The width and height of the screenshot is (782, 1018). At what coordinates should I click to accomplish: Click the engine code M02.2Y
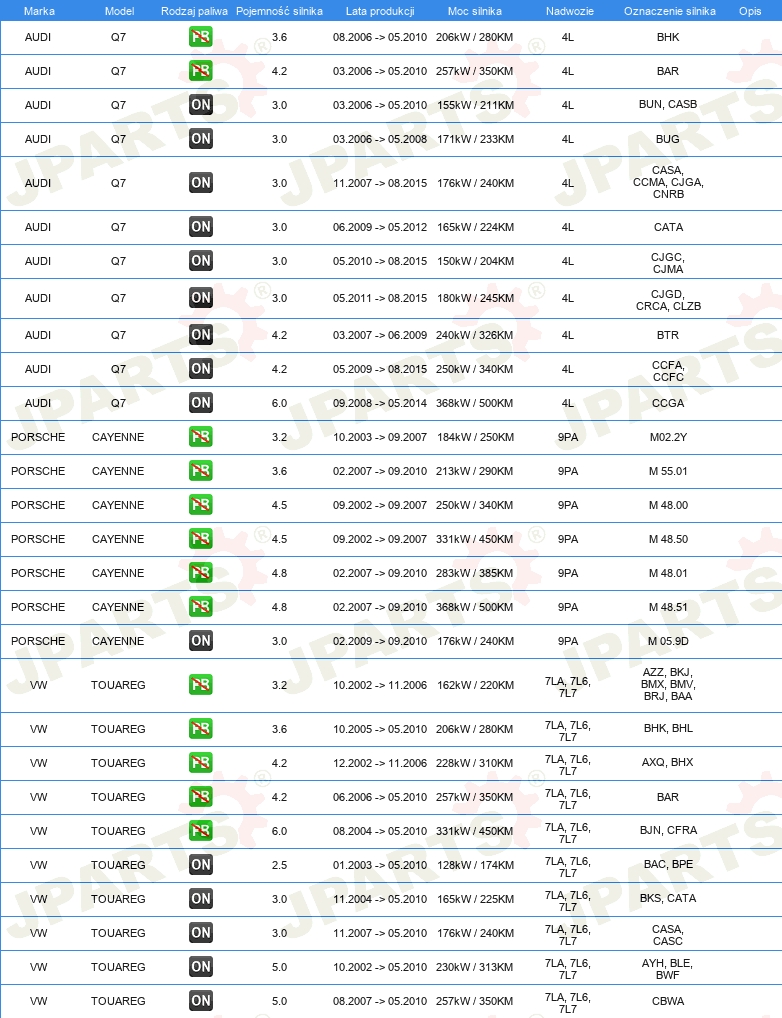click(668, 437)
